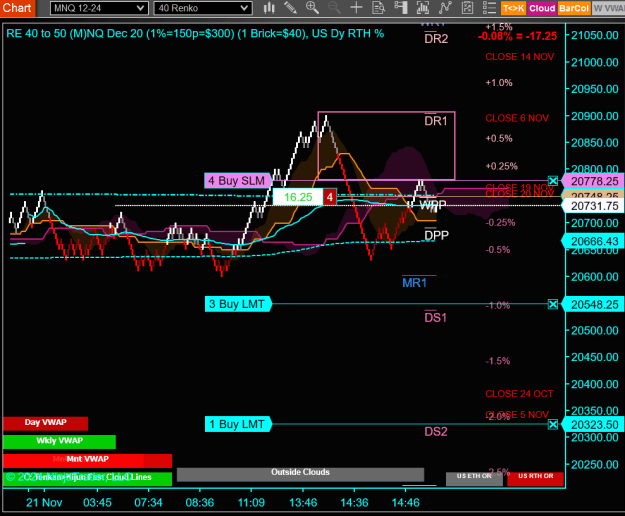Click the 1 Buy LMT order flag
This screenshot has width=625, height=516.
[238, 424]
